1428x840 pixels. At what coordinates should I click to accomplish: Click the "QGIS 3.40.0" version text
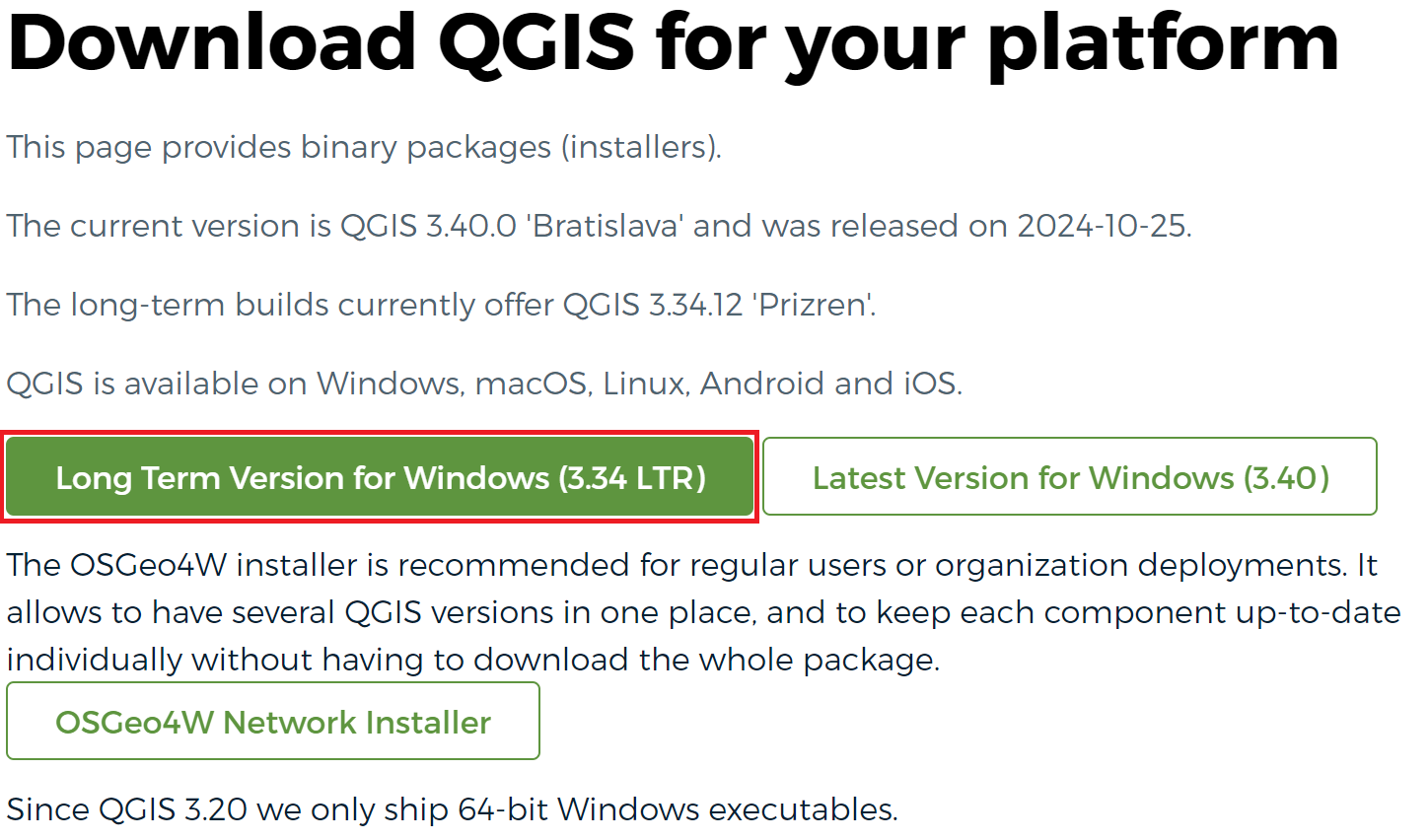pyautogui.click(x=429, y=226)
